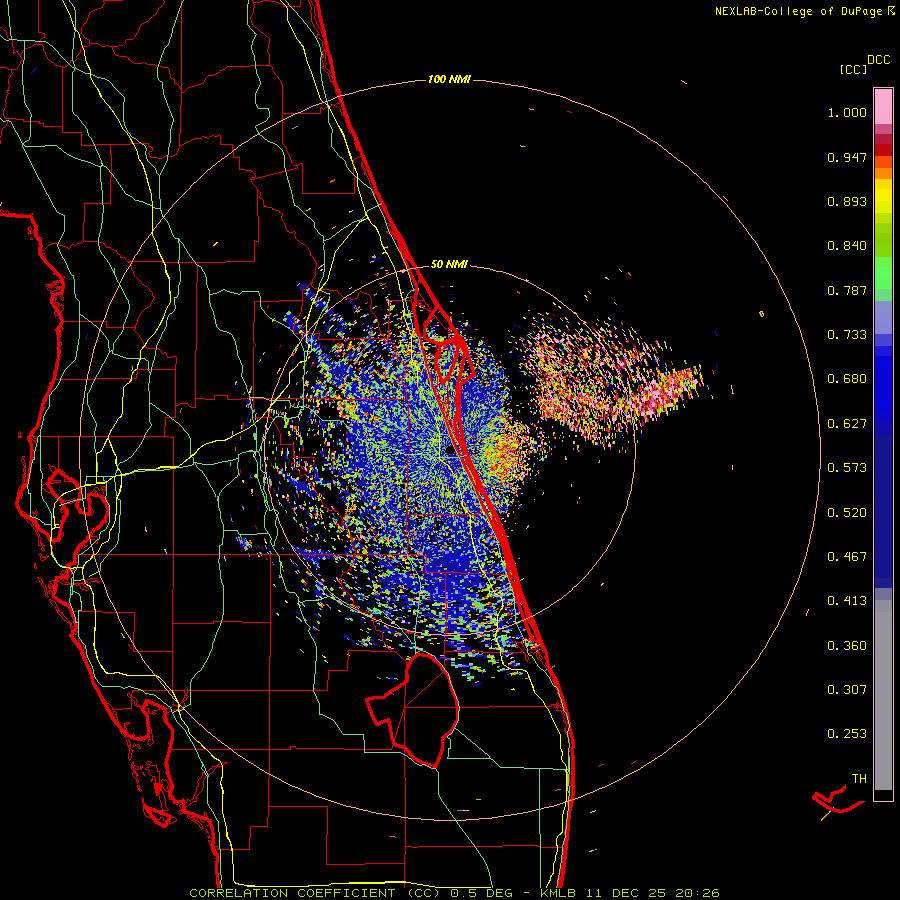The width and height of the screenshot is (900, 900).
Task: Click the [CC] units label
Action: point(853,69)
